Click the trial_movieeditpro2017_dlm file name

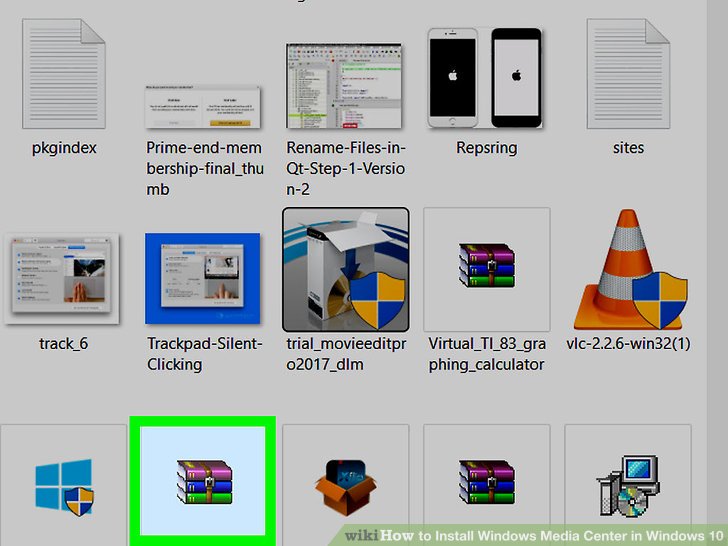click(346, 354)
